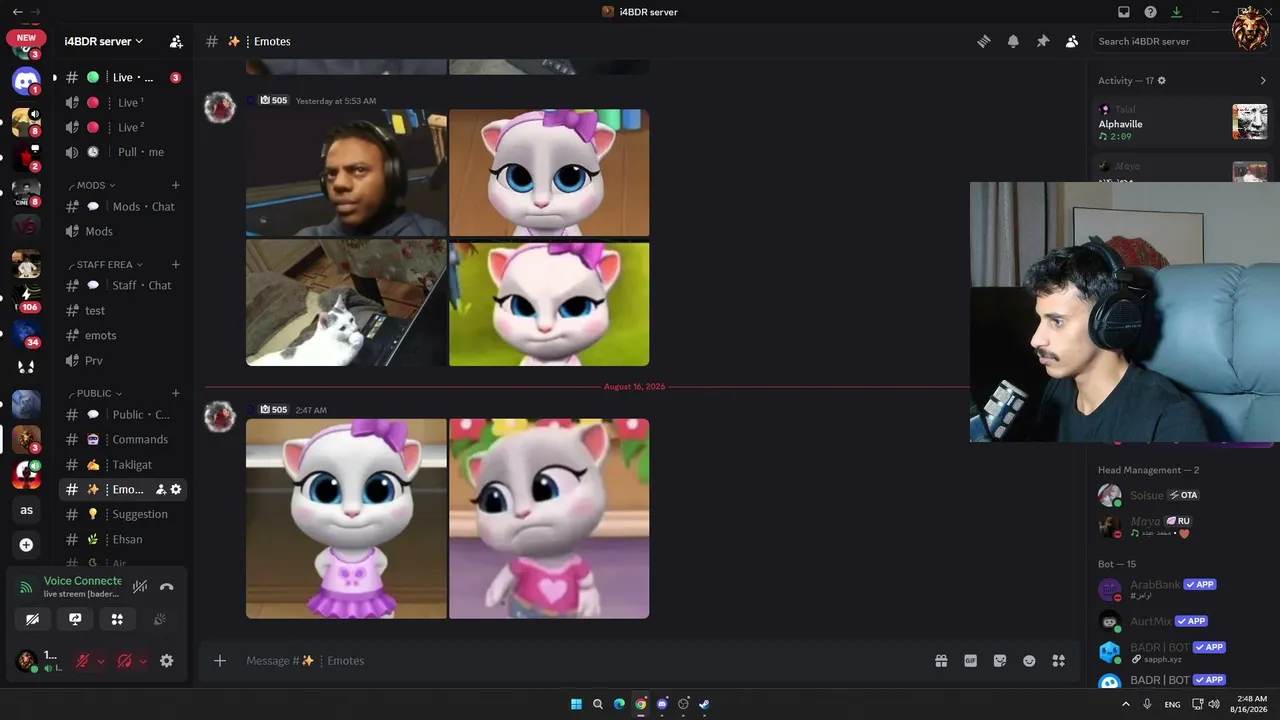
Task: Create channel in STAFF EREA category
Action: [176, 265]
